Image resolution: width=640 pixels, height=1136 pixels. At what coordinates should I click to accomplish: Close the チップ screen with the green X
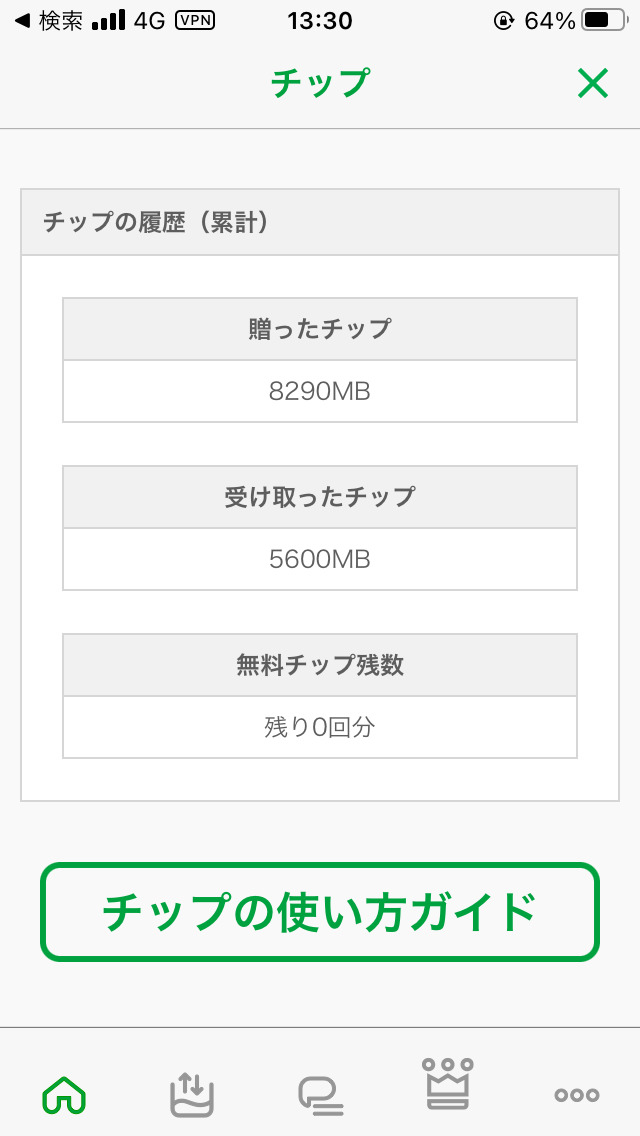593,84
